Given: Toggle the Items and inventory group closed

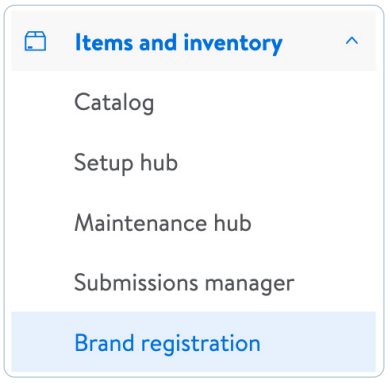Looking at the screenshot, I should 352,41.
